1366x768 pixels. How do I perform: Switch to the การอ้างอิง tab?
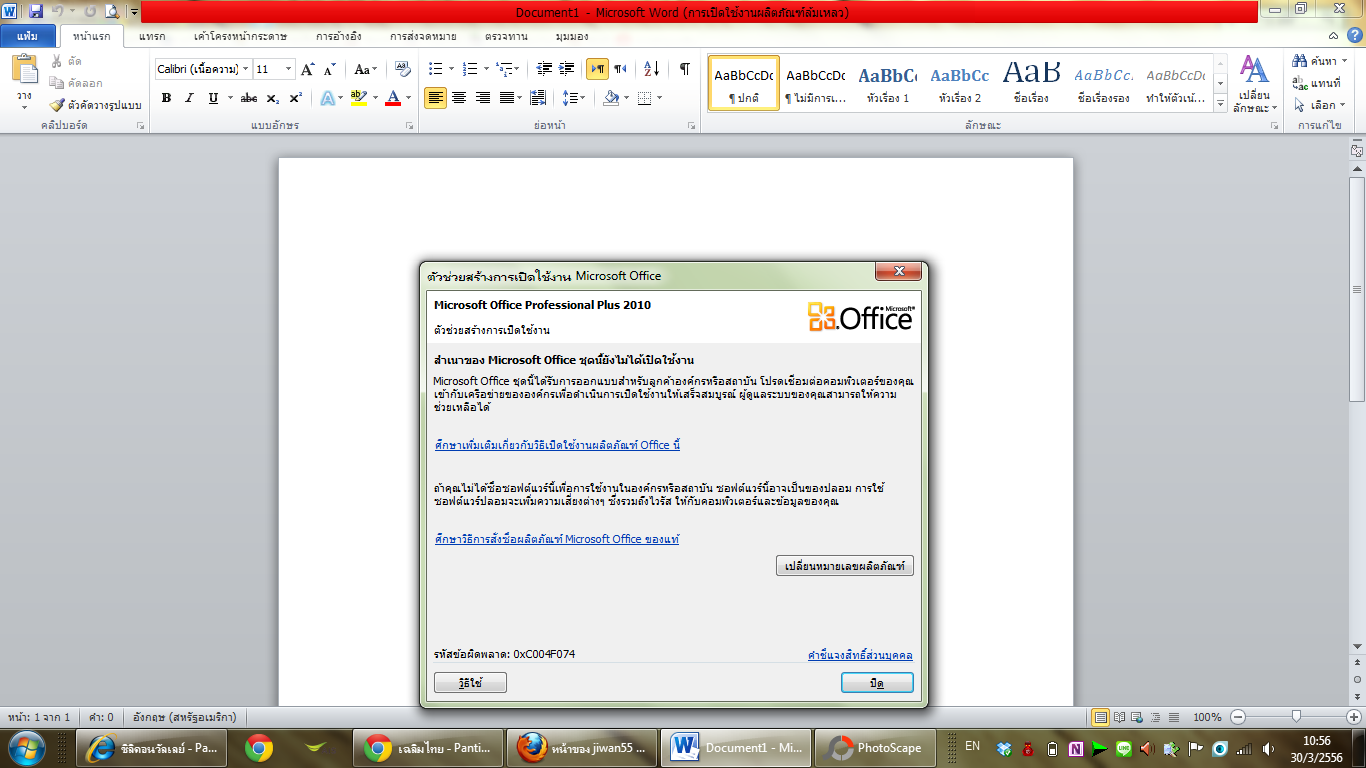coord(338,36)
